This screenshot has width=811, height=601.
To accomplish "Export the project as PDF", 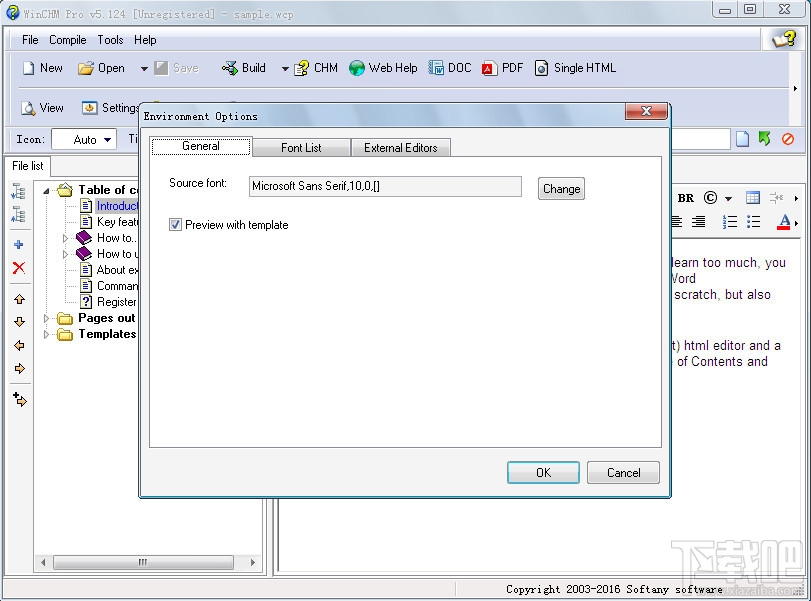I will 502,68.
